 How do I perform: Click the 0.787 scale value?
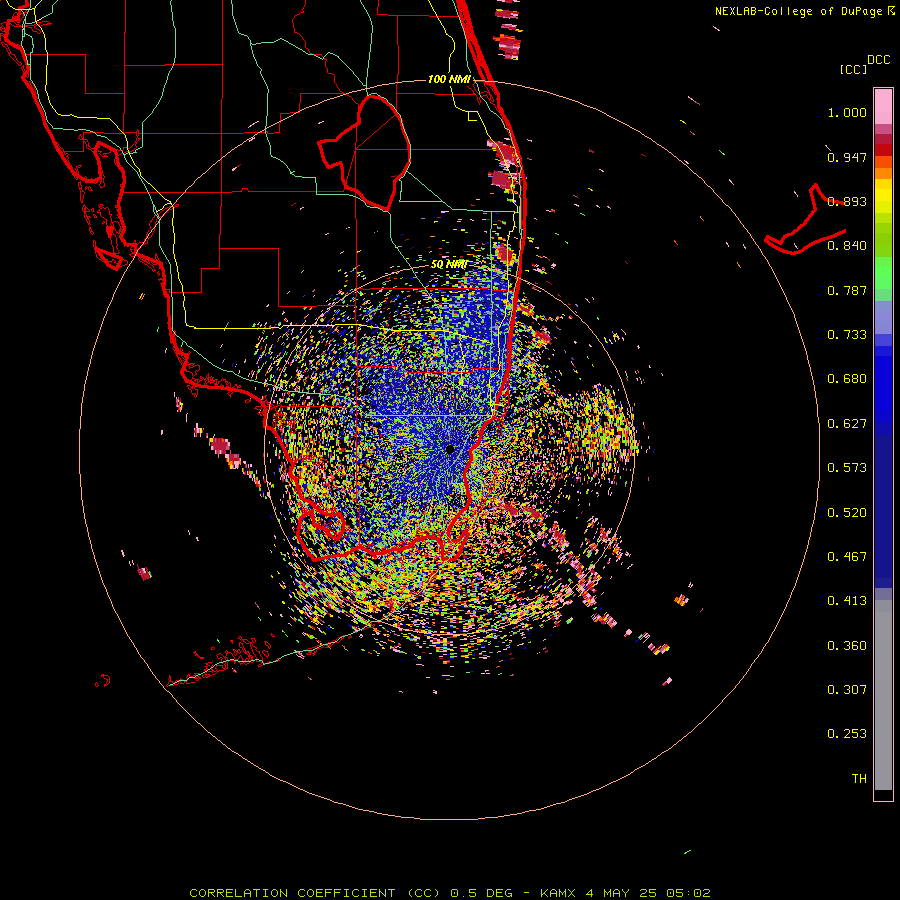tap(847, 290)
